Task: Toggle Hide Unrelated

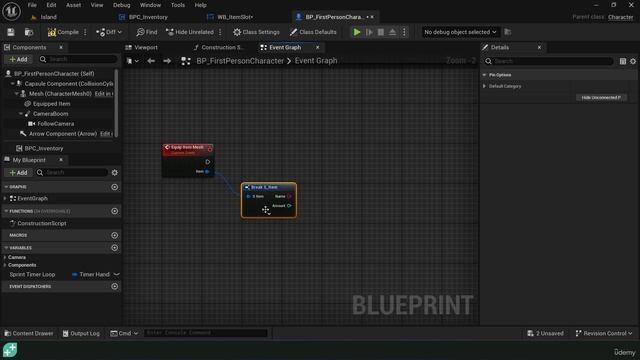Action: coord(190,32)
